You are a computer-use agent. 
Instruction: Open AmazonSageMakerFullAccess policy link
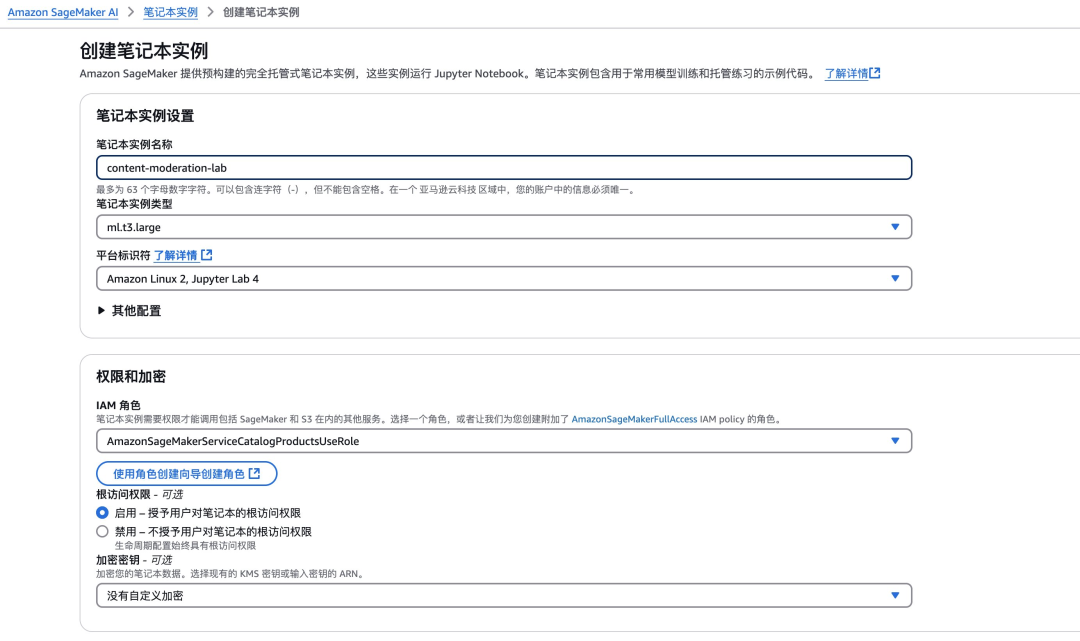(x=634, y=419)
